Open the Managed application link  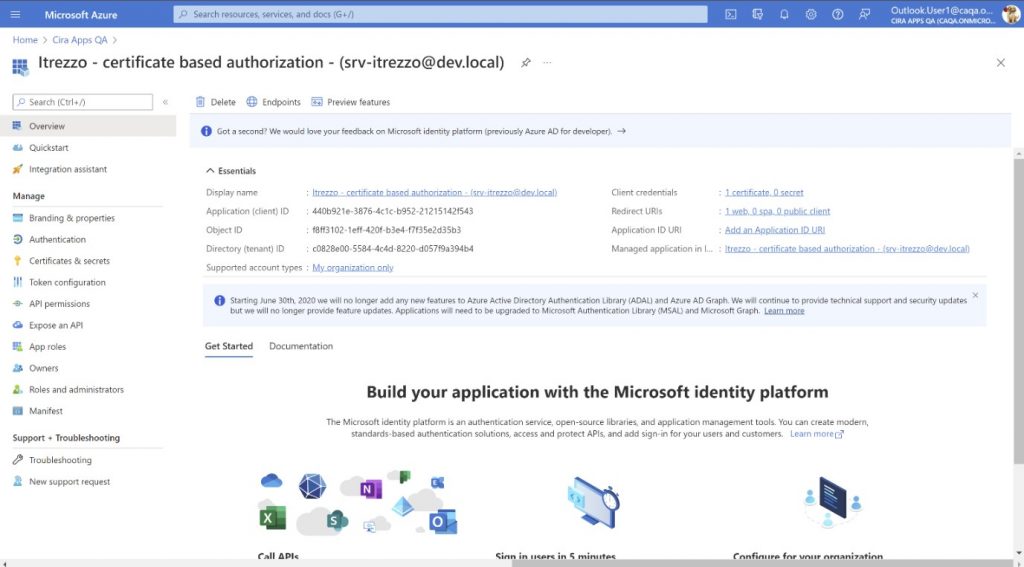click(x=847, y=249)
